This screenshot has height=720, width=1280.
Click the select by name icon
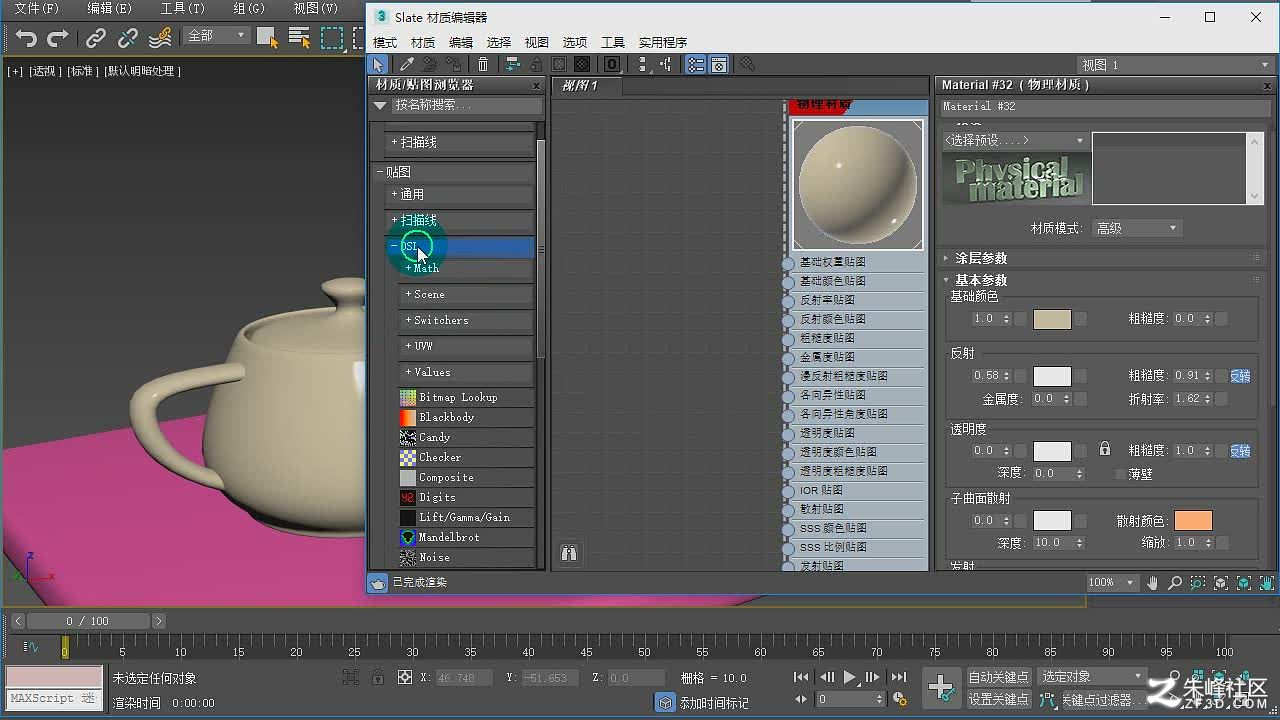pyautogui.click(x=299, y=38)
